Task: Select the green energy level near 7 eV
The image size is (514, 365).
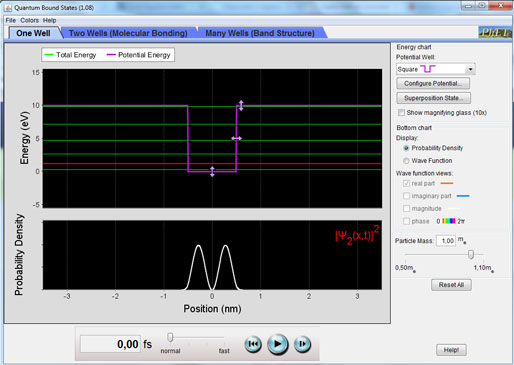Action: (x=212, y=124)
